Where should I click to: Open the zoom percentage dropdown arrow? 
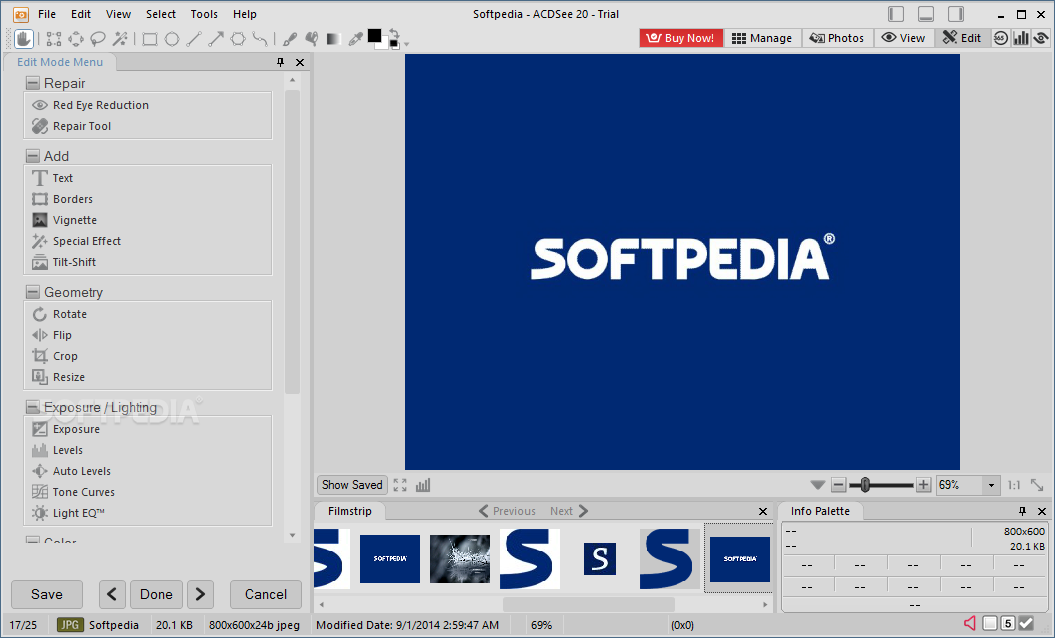point(990,485)
